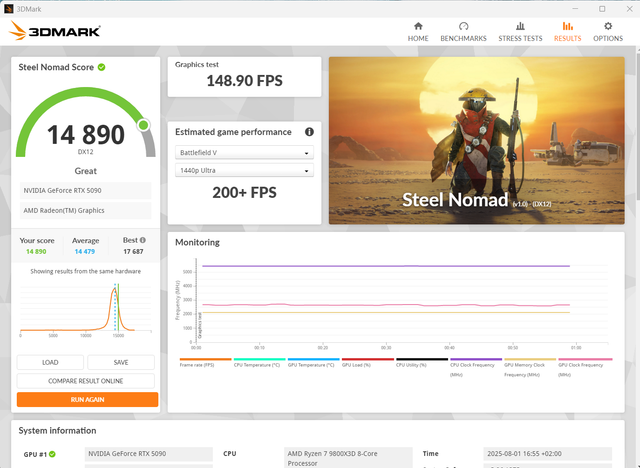Viewport: 640px width, 468px height.
Task: Click the 3DMark logo
Action: click(x=55, y=31)
